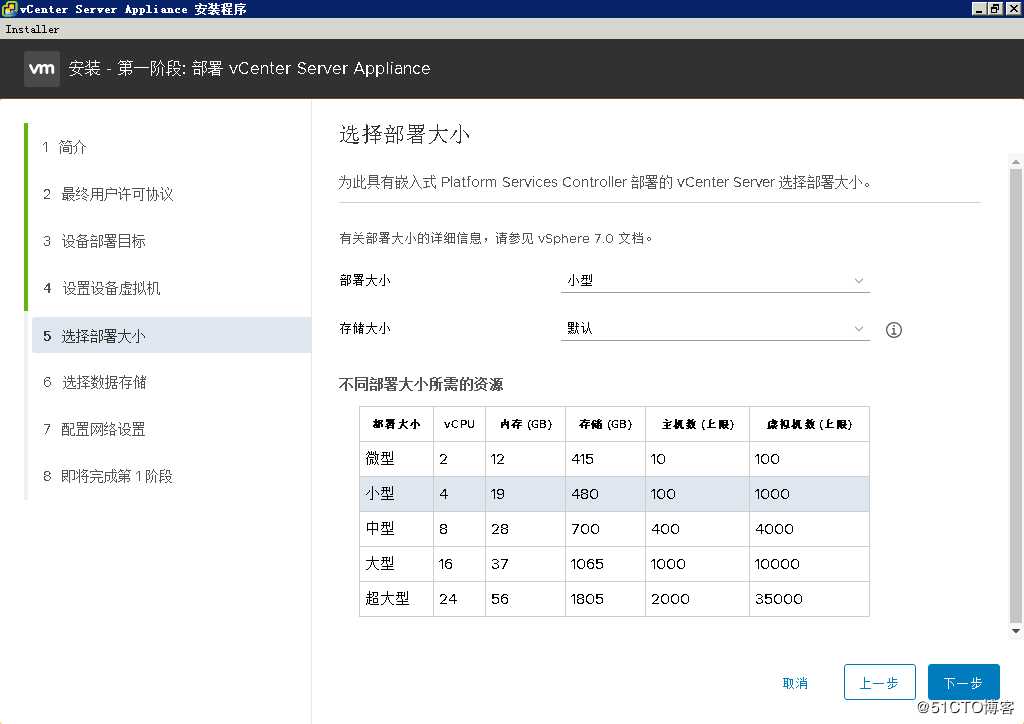Click the VM count value 35000
This screenshot has height=724, width=1024.
(x=778, y=599)
